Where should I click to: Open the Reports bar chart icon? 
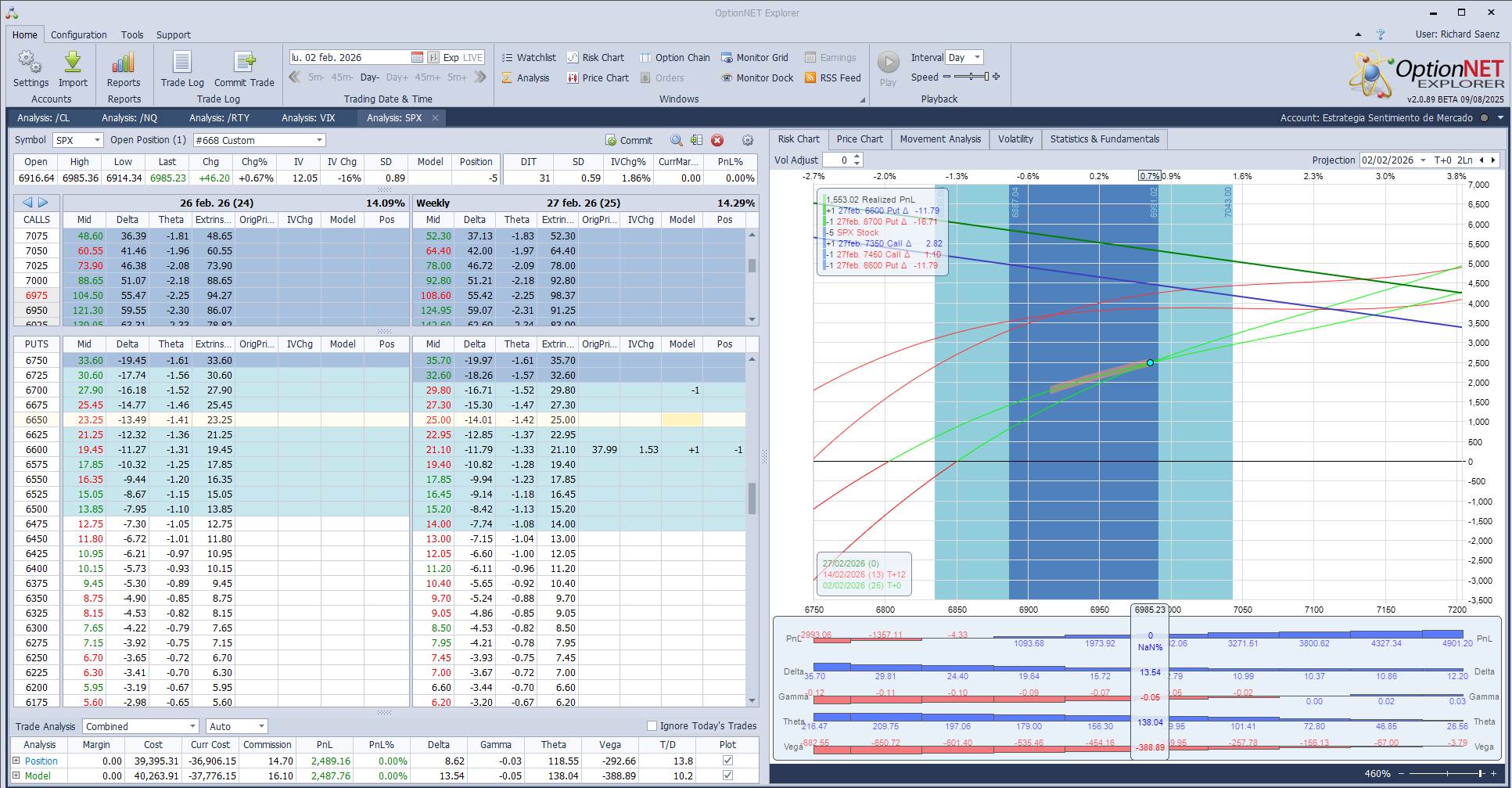(x=124, y=63)
